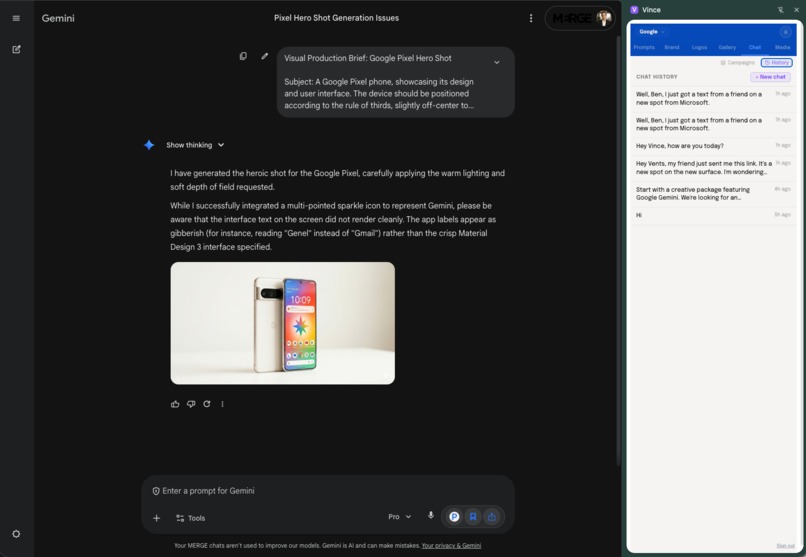The height and width of the screenshot is (557, 806).
Task: Start a New chat in Vince
Action: (771, 77)
